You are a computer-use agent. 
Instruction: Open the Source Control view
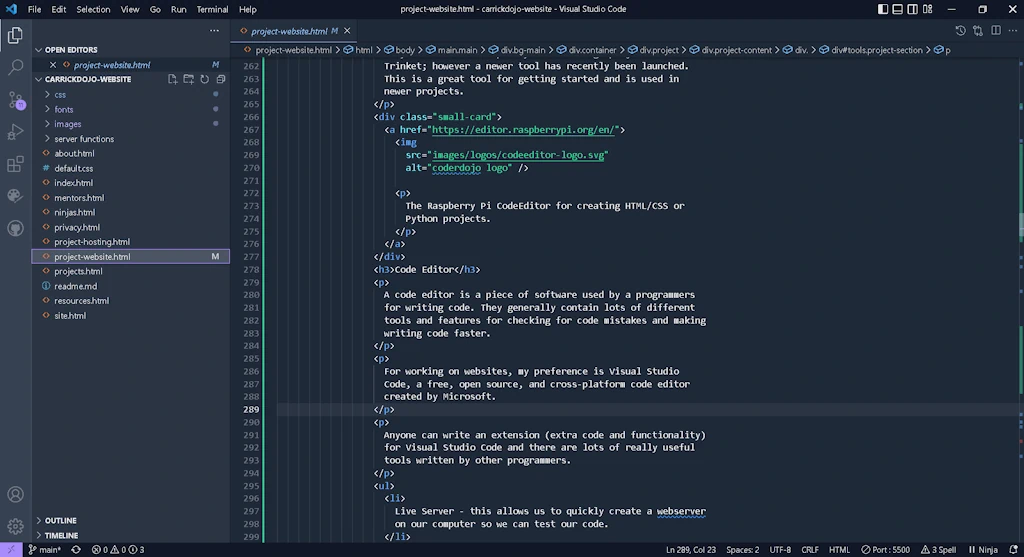(15, 100)
